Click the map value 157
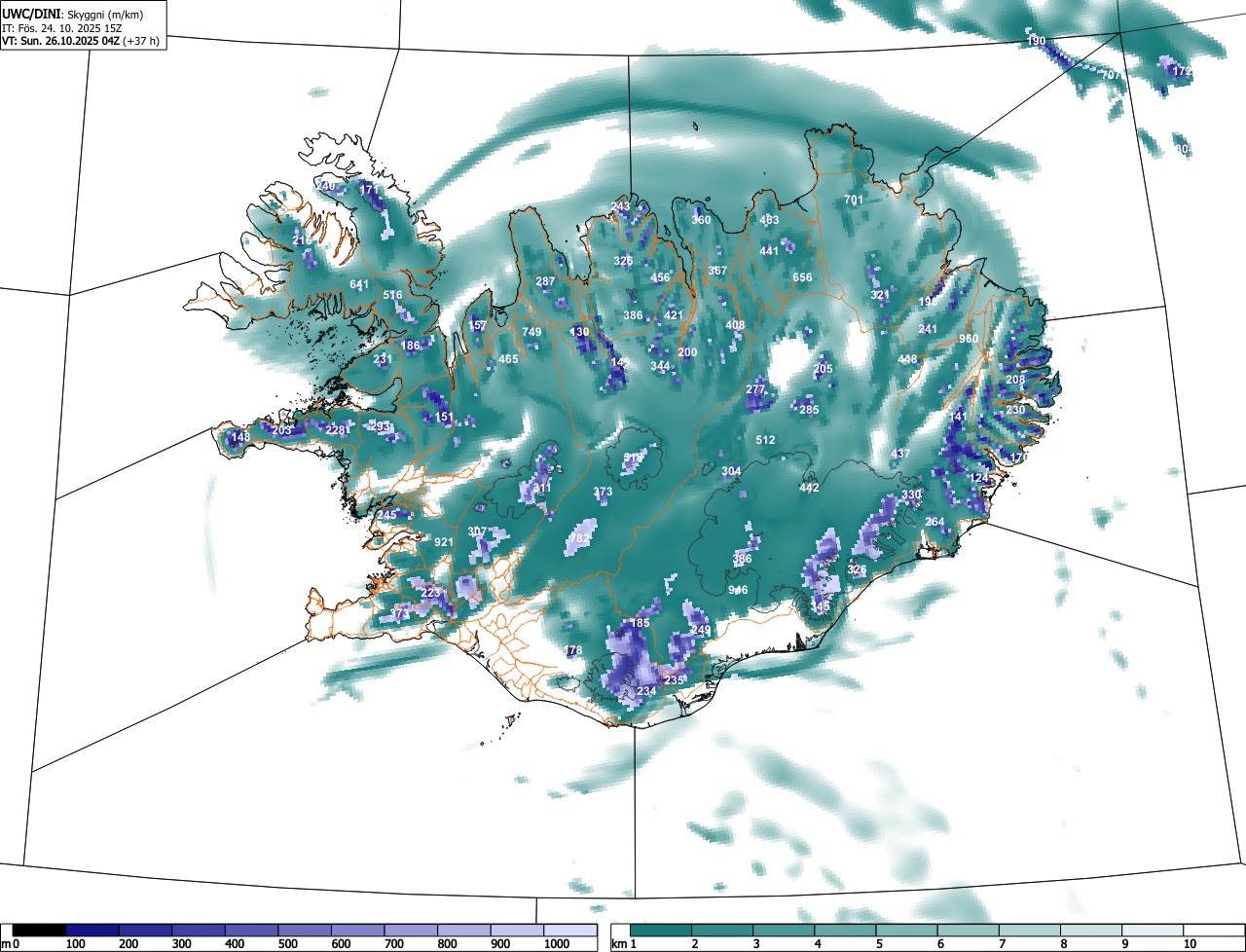The width and height of the screenshot is (1246, 952). pyautogui.click(x=477, y=325)
